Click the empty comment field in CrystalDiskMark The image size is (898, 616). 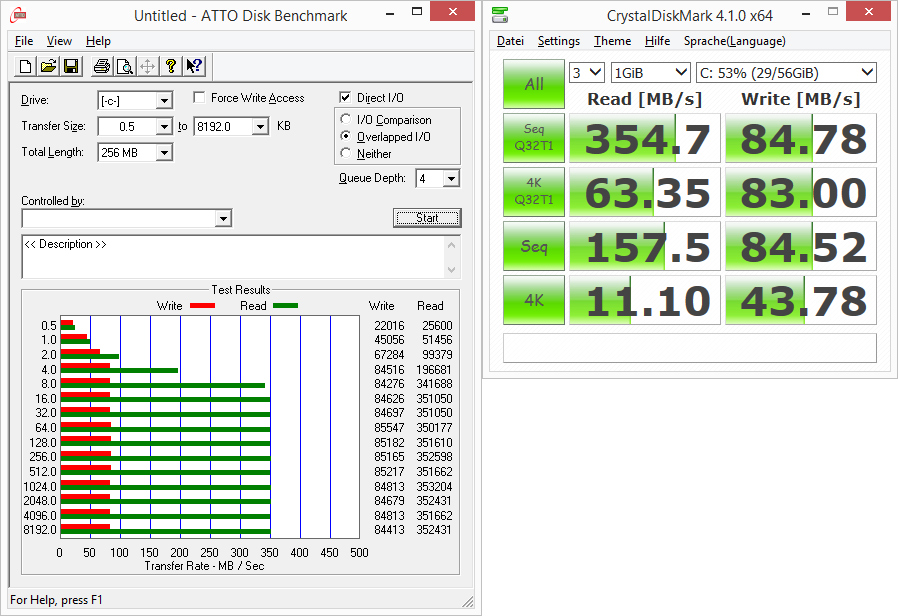coord(690,348)
